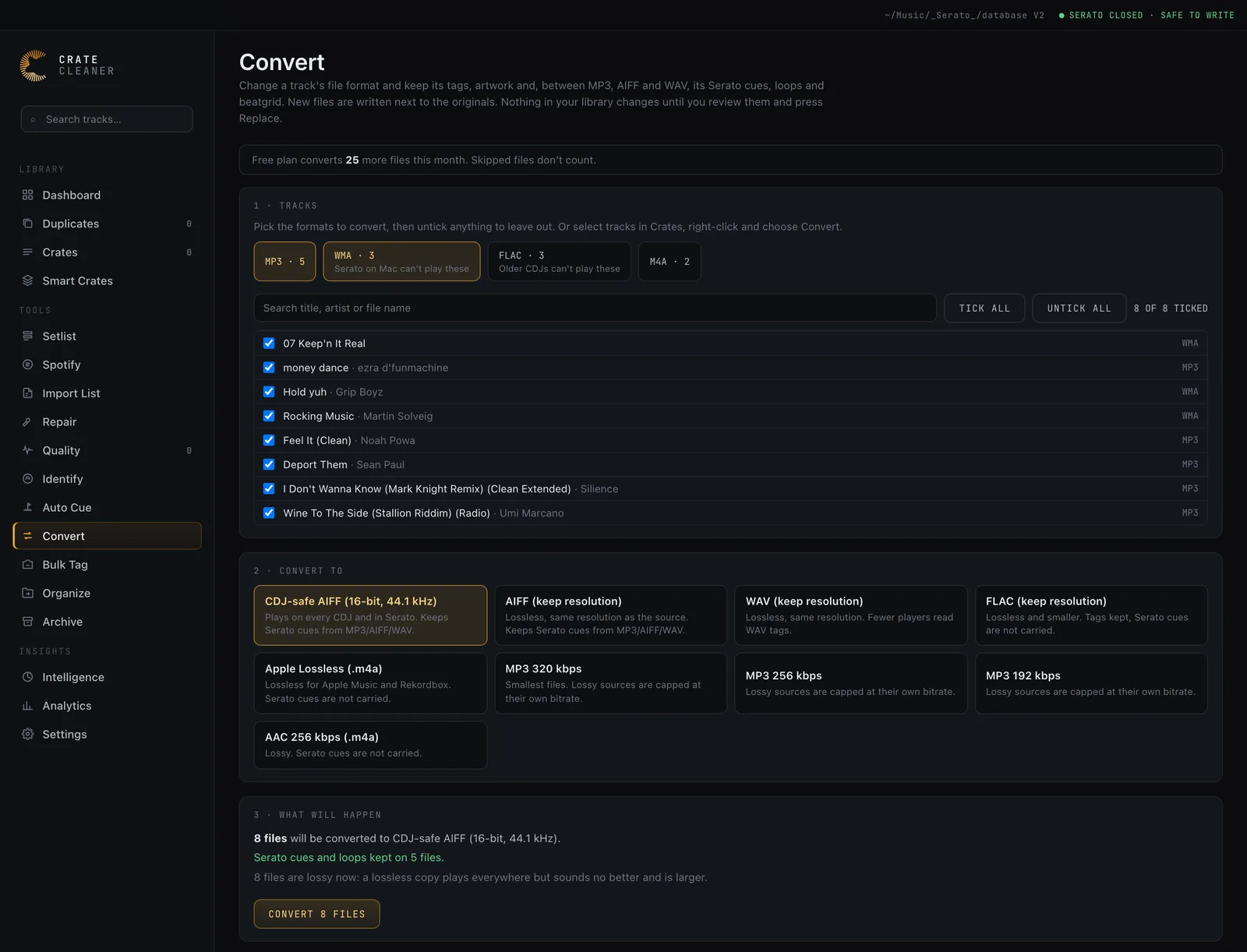This screenshot has width=1247, height=952.
Task: Untick the money dance track checkbox
Action: pyautogui.click(x=269, y=367)
